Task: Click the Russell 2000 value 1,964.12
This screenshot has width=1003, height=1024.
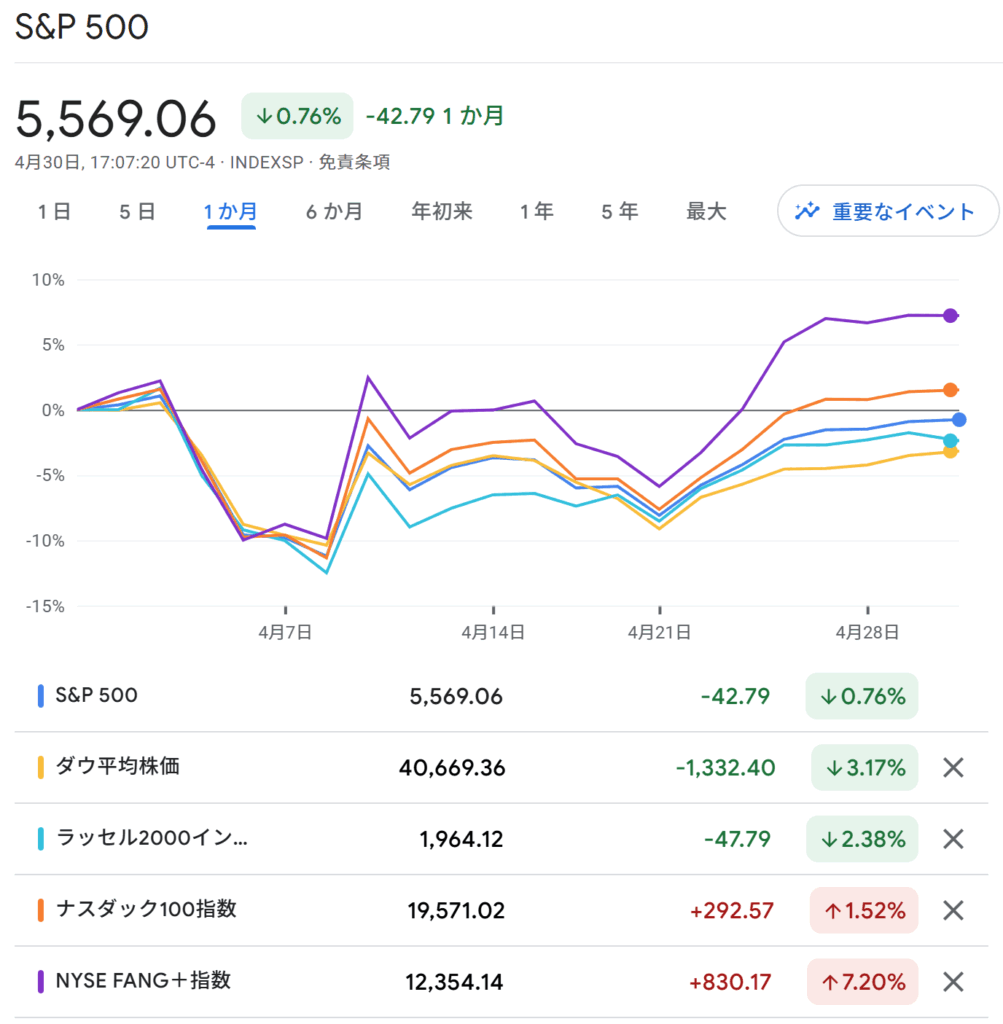Action: click(461, 839)
